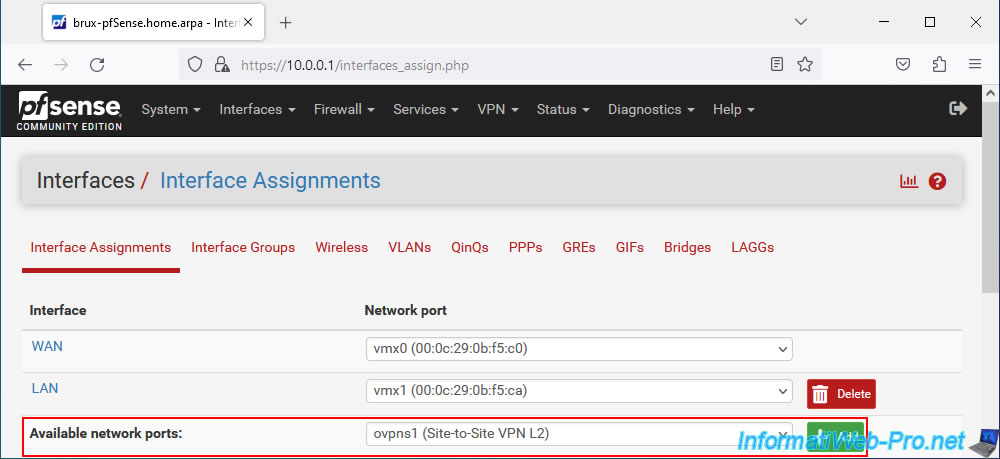Expand the WAN network port dropdown

[x=579, y=349]
